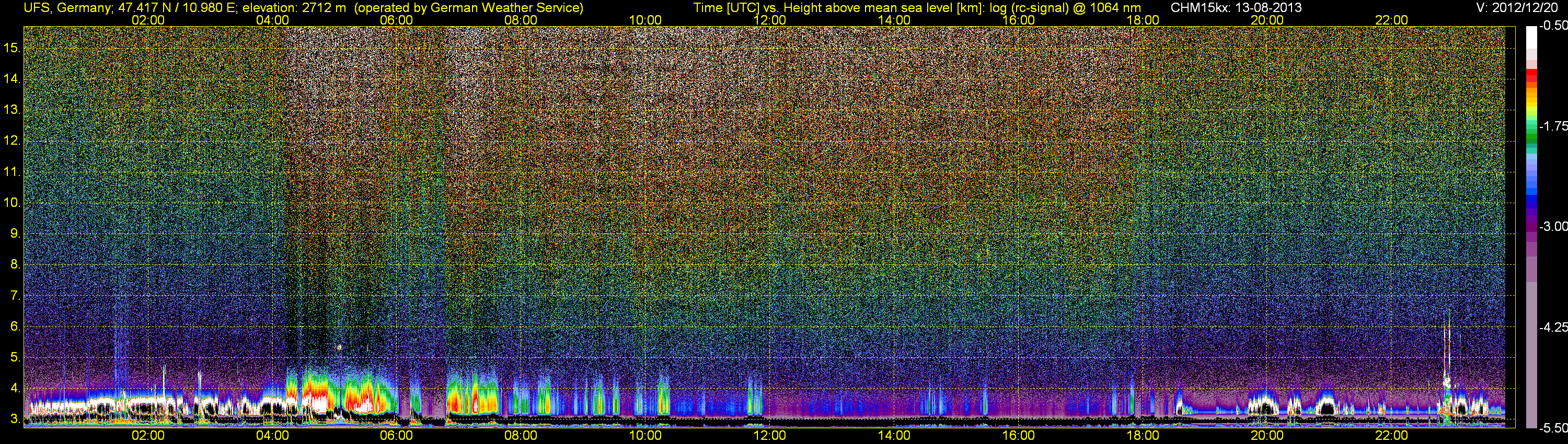Click the '15.' height axis label
This screenshot has width=1568, height=444.
11,48
